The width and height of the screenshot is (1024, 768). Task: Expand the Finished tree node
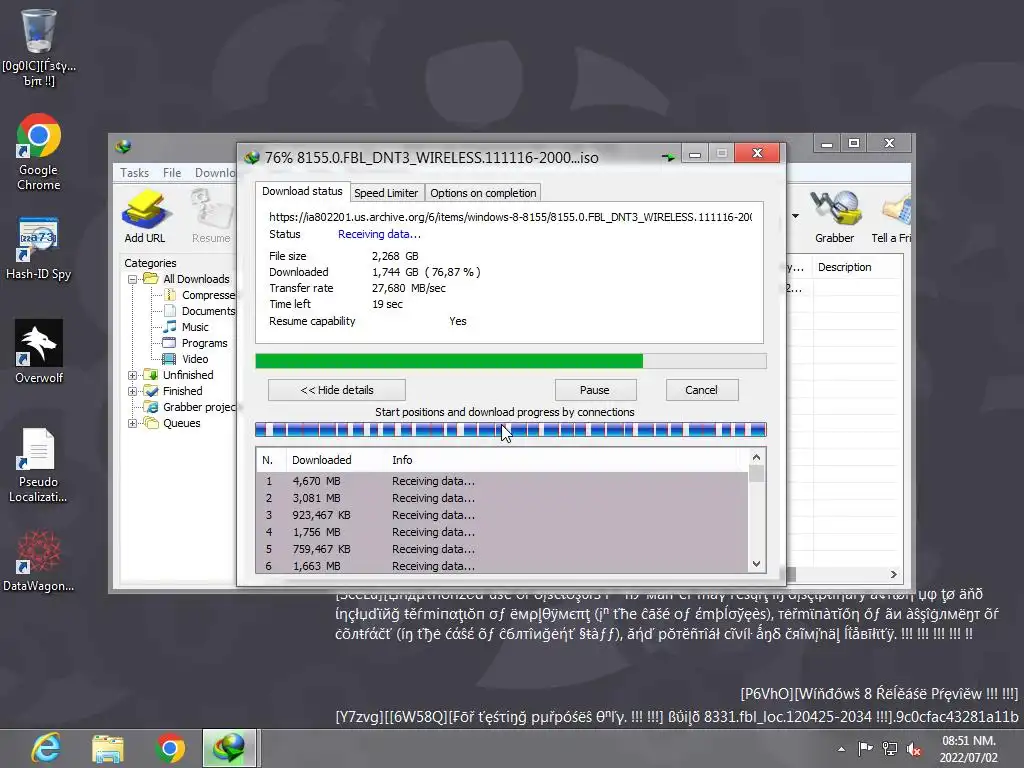[132, 391]
